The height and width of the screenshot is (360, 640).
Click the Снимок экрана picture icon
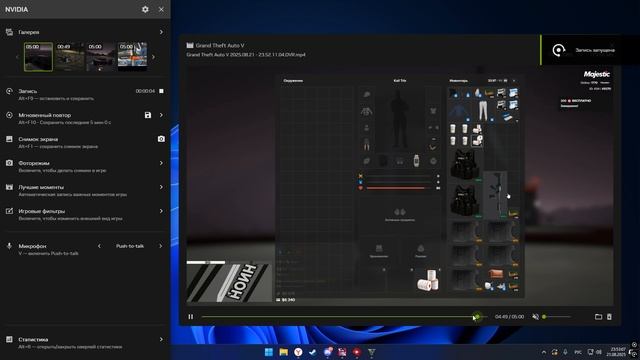click(x=9, y=139)
